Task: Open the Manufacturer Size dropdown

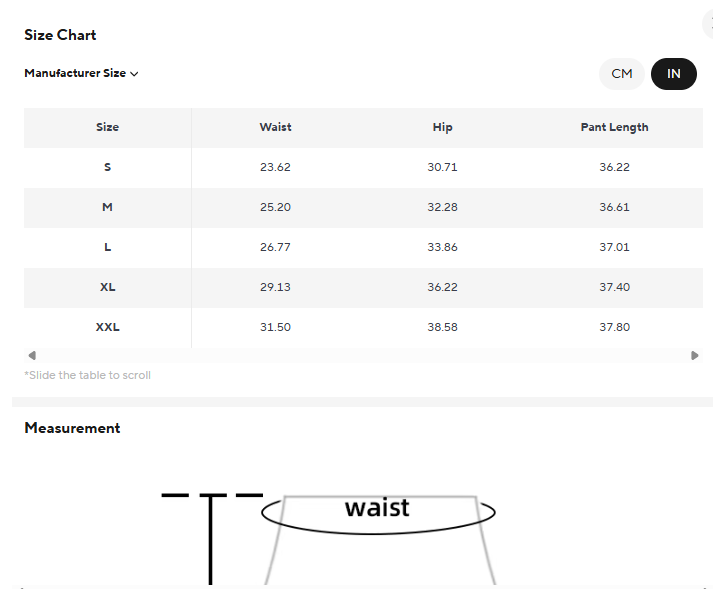Action: (81, 73)
